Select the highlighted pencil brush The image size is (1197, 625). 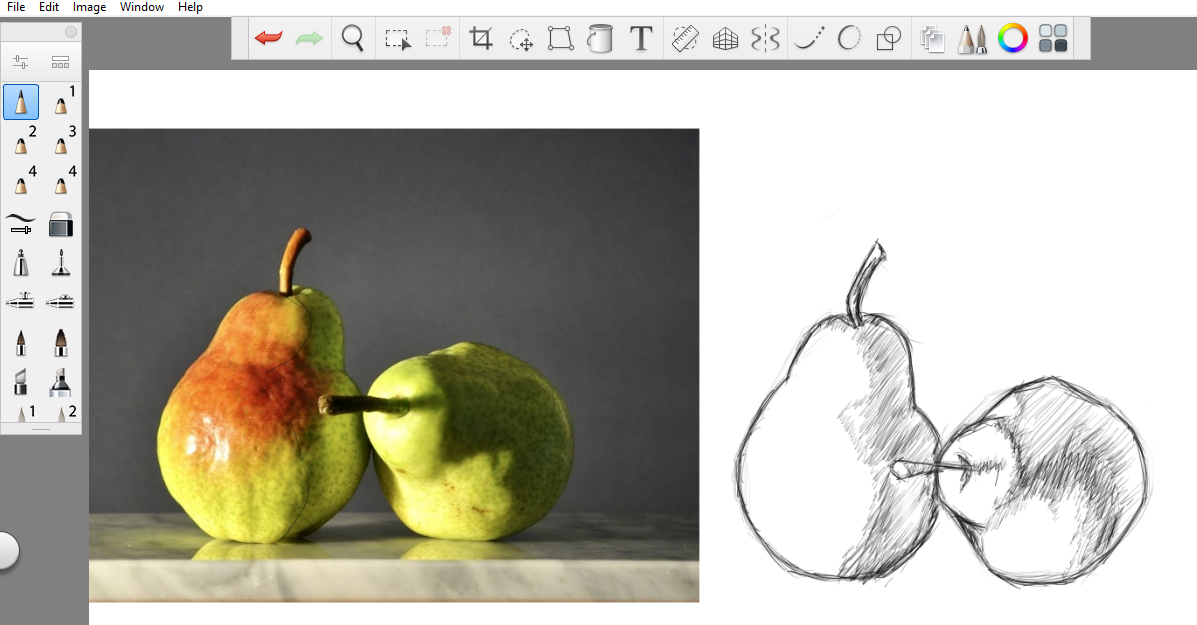pyautogui.click(x=21, y=101)
